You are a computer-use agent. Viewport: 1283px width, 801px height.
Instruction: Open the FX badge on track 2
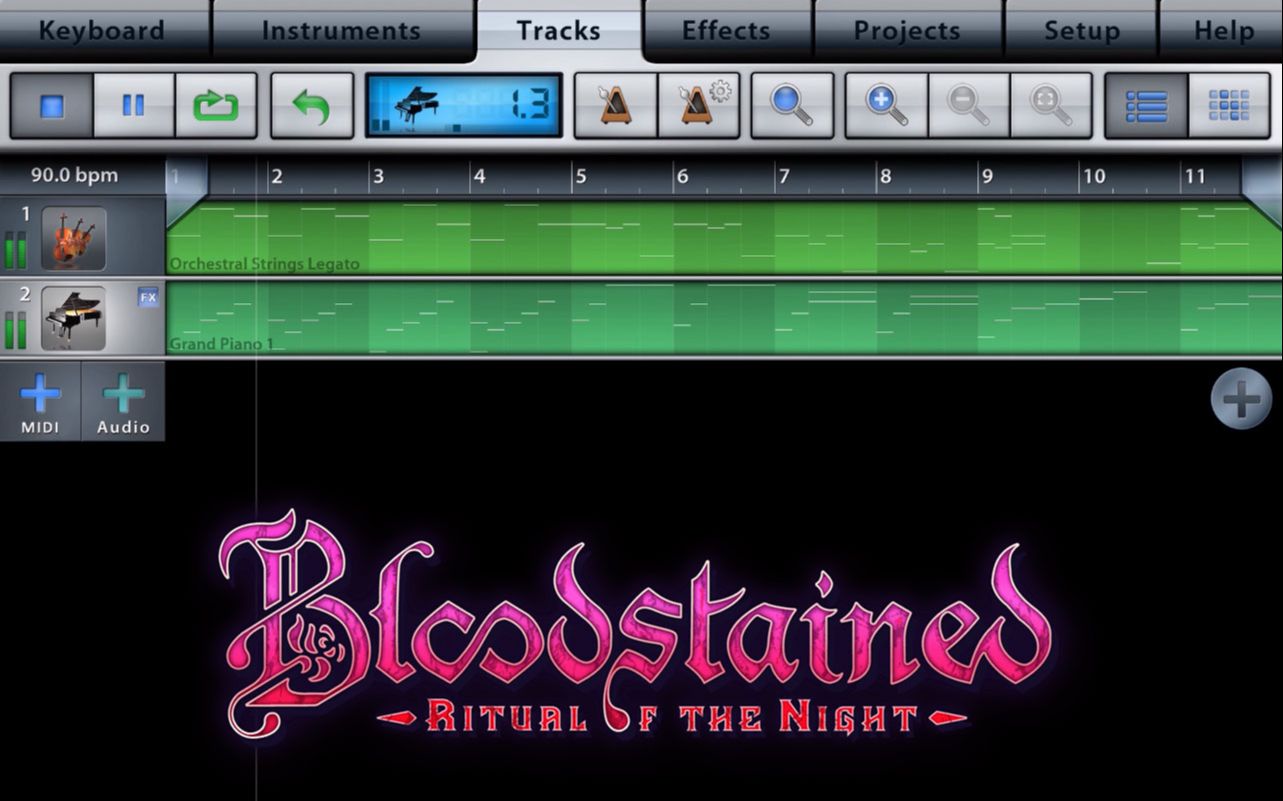click(x=148, y=297)
